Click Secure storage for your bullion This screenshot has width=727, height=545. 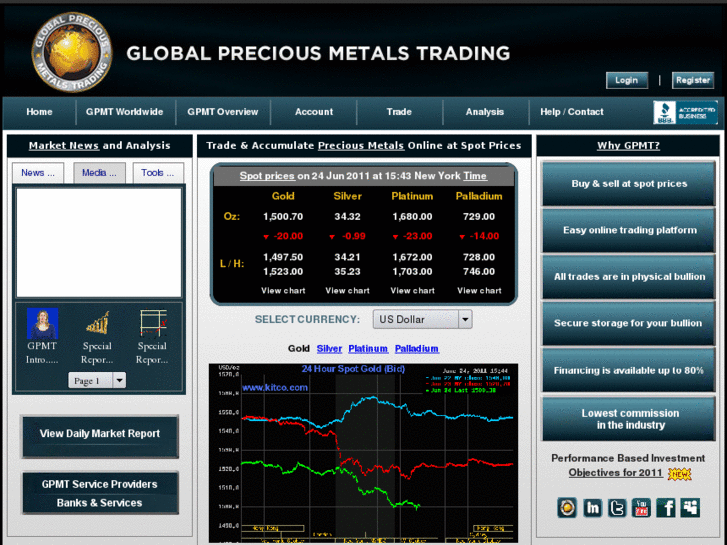tap(629, 323)
